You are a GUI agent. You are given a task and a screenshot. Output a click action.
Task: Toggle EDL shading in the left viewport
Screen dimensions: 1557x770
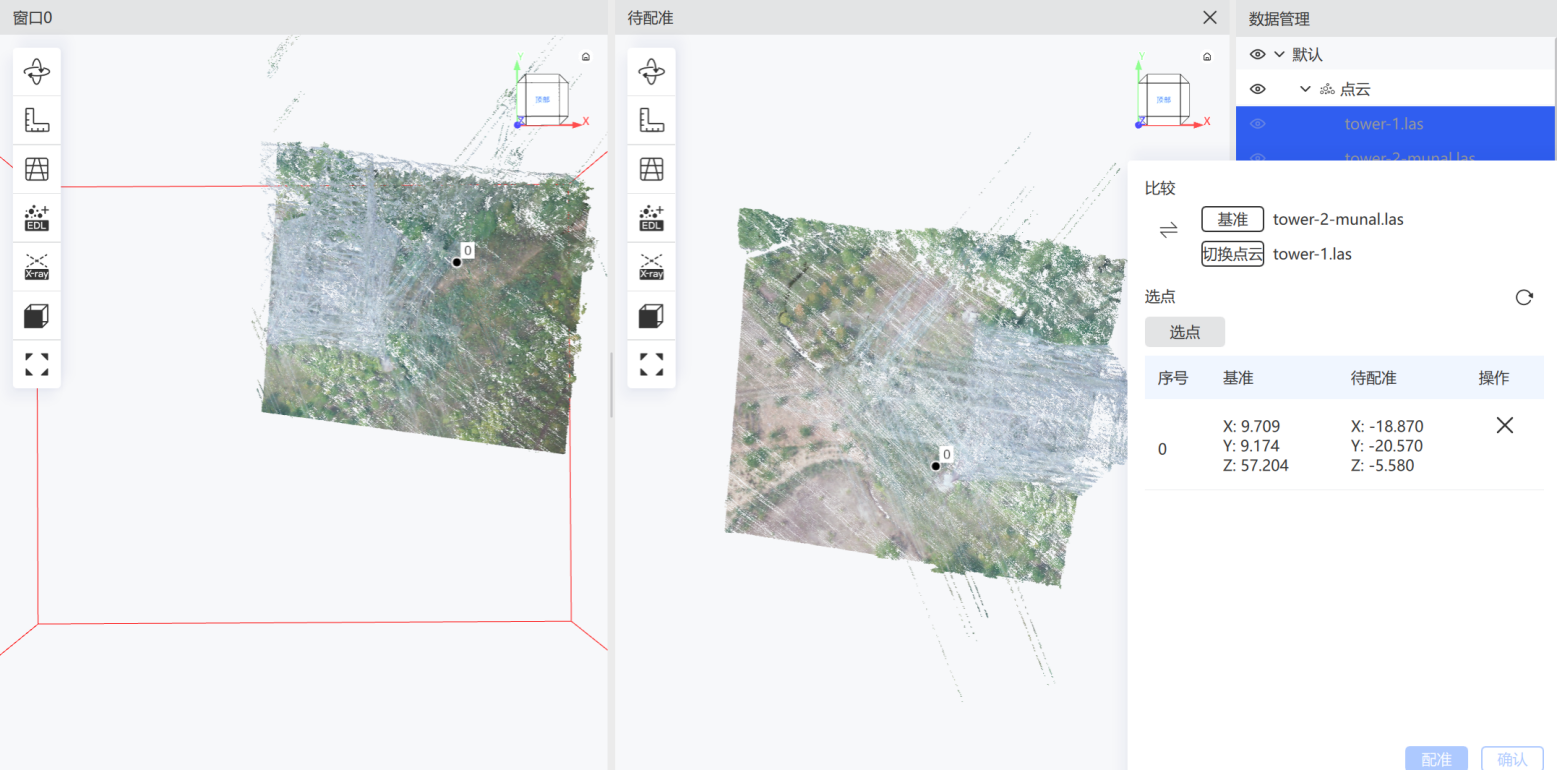[37, 218]
